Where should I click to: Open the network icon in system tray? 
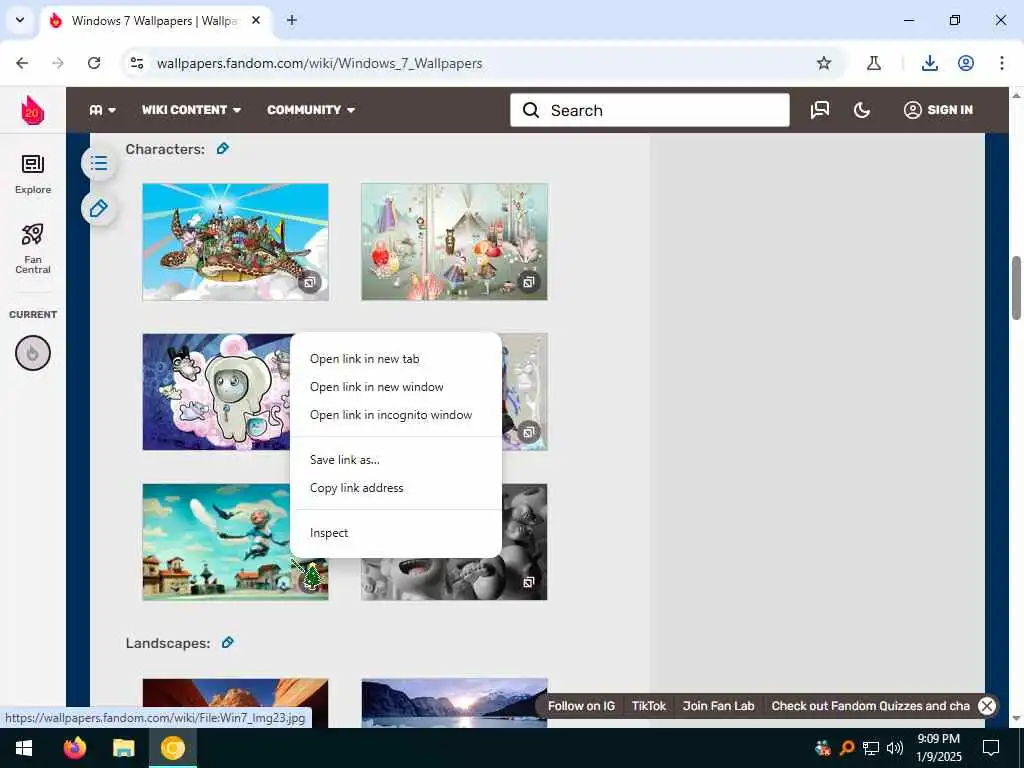tap(871, 748)
